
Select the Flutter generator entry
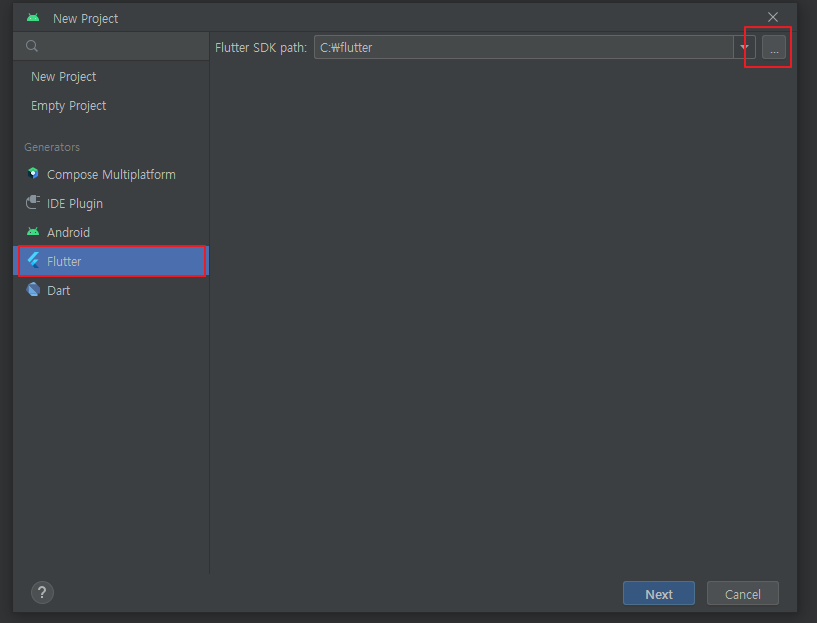point(111,261)
